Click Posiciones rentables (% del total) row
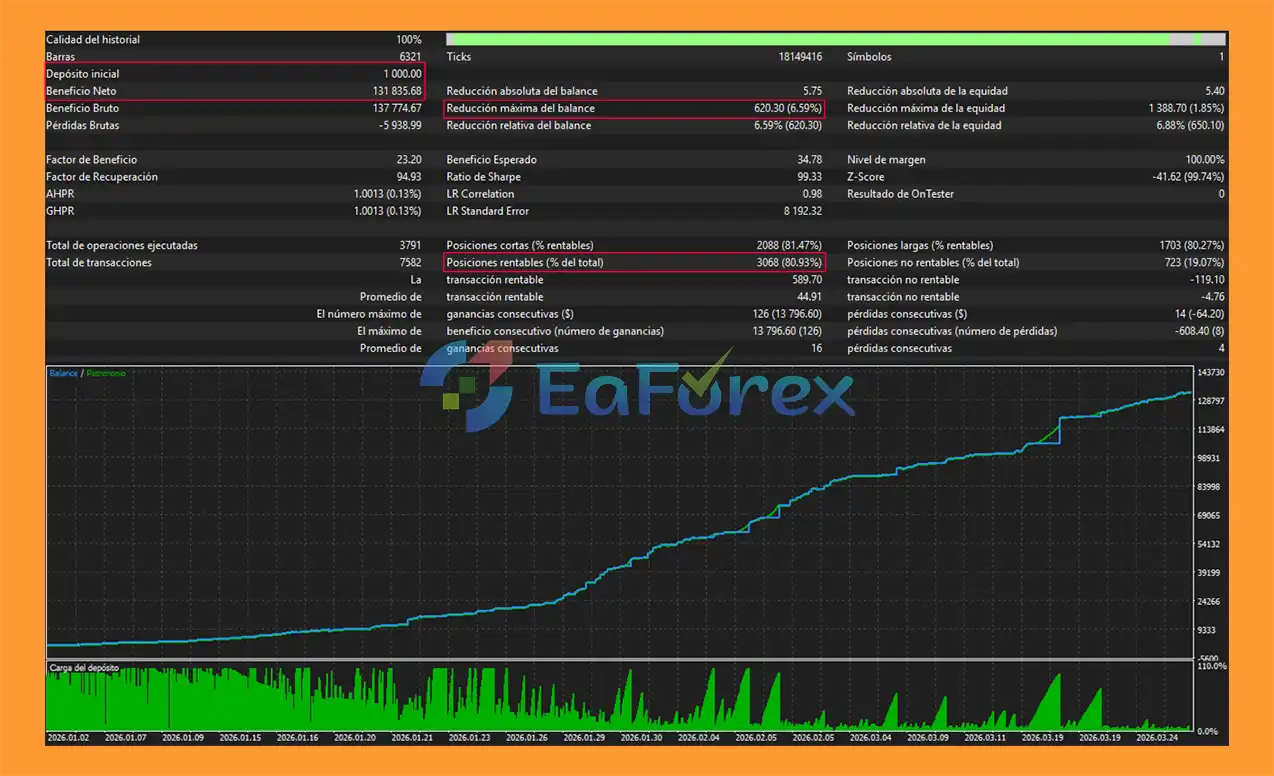Image resolution: width=1274 pixels, height=776 pixels. [634, 262]
